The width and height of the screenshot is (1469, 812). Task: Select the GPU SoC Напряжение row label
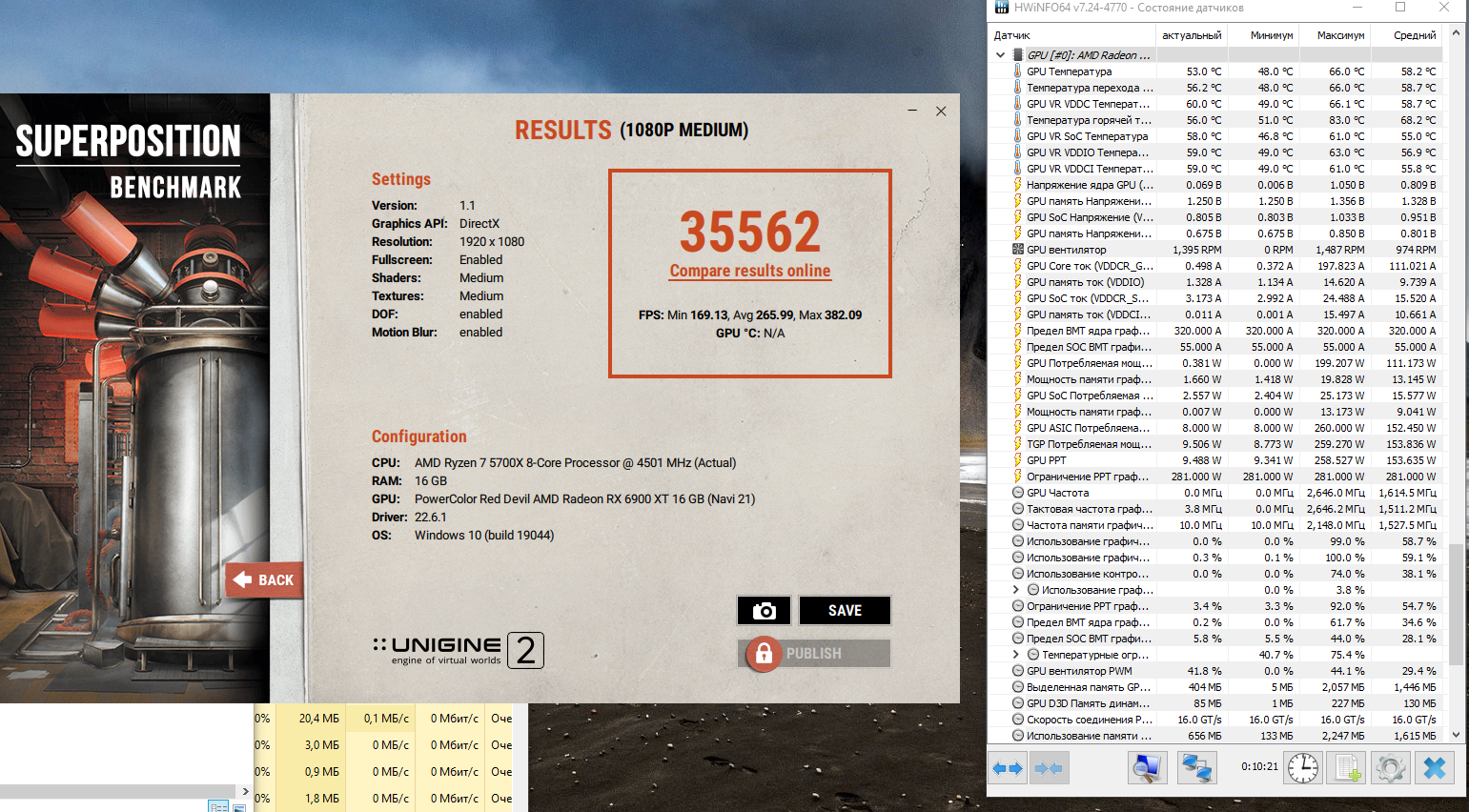[1090, 217]
